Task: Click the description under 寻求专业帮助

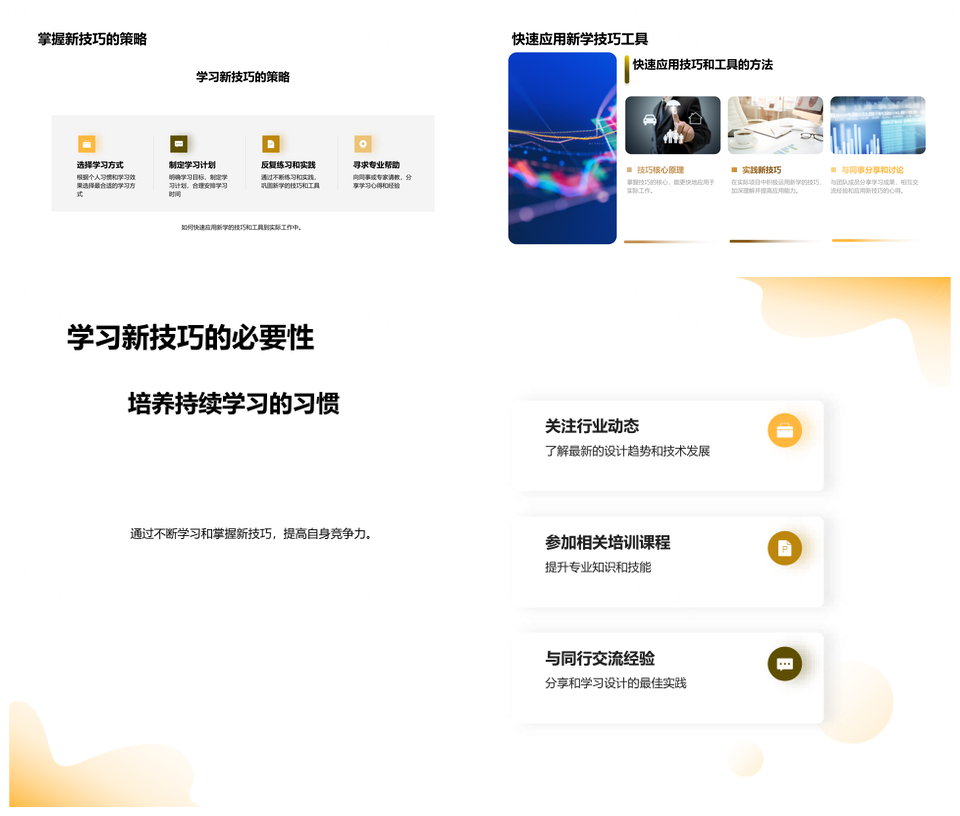Action: coord(382,181)
